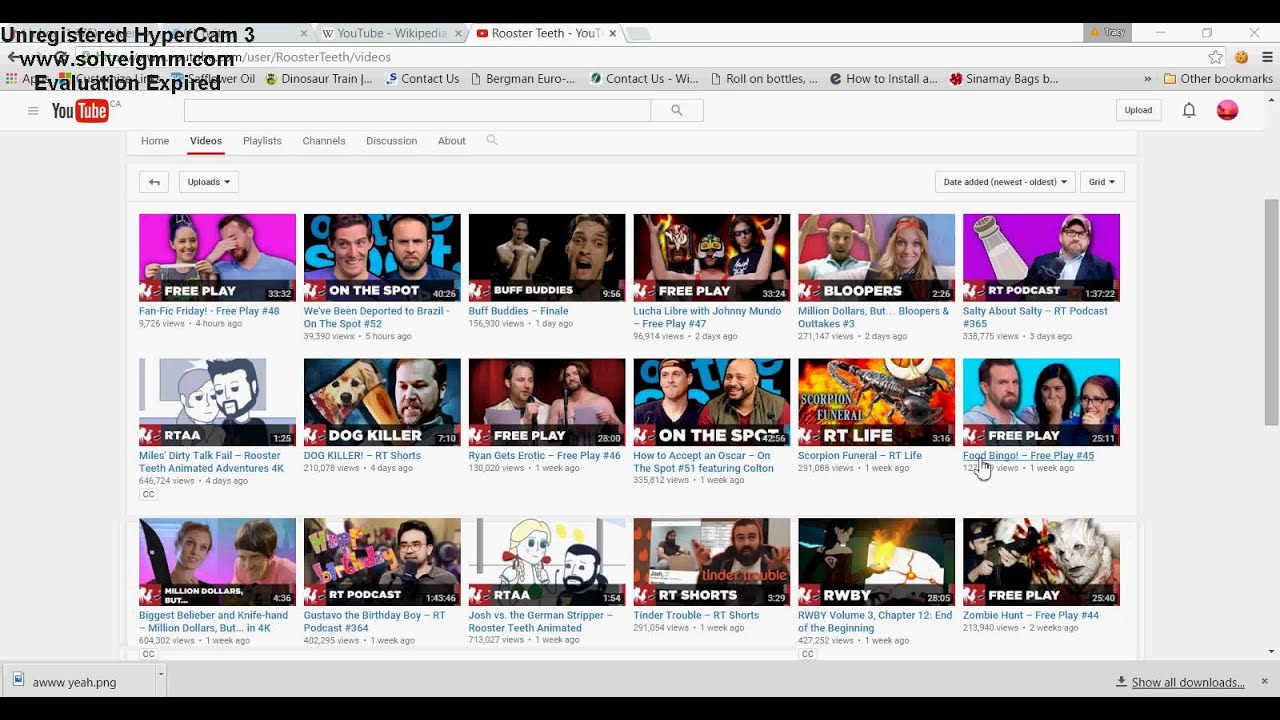Open the Grid view dropdown
Viewport: 1280px width, 720px height.
[x=1102, y=182]
